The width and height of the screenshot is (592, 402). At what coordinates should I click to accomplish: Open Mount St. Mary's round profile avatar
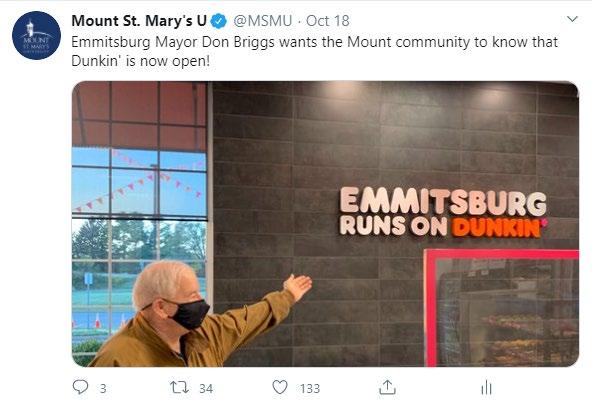click(36, 35)
